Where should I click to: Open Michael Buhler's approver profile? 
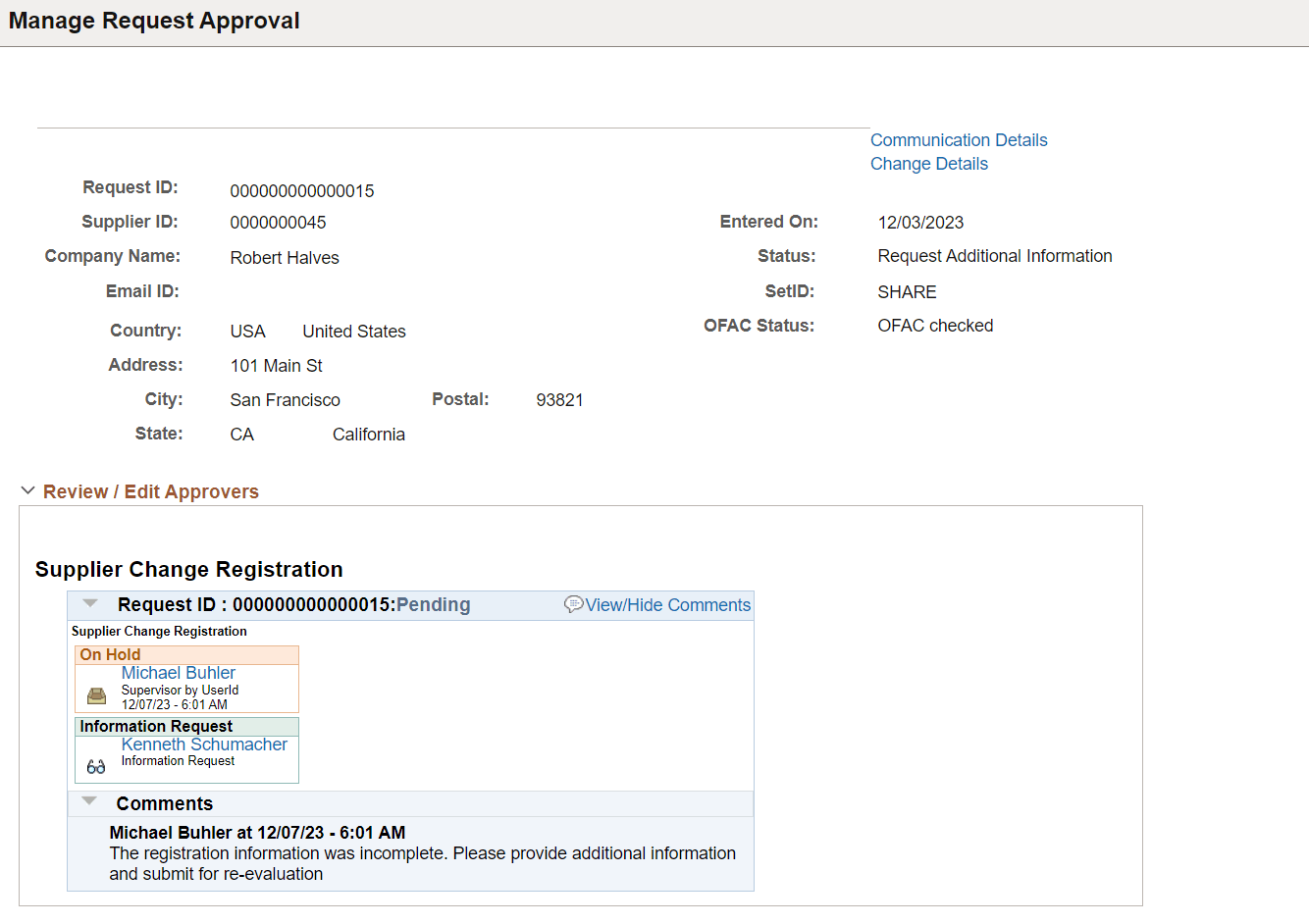click(x=178, y=672)
